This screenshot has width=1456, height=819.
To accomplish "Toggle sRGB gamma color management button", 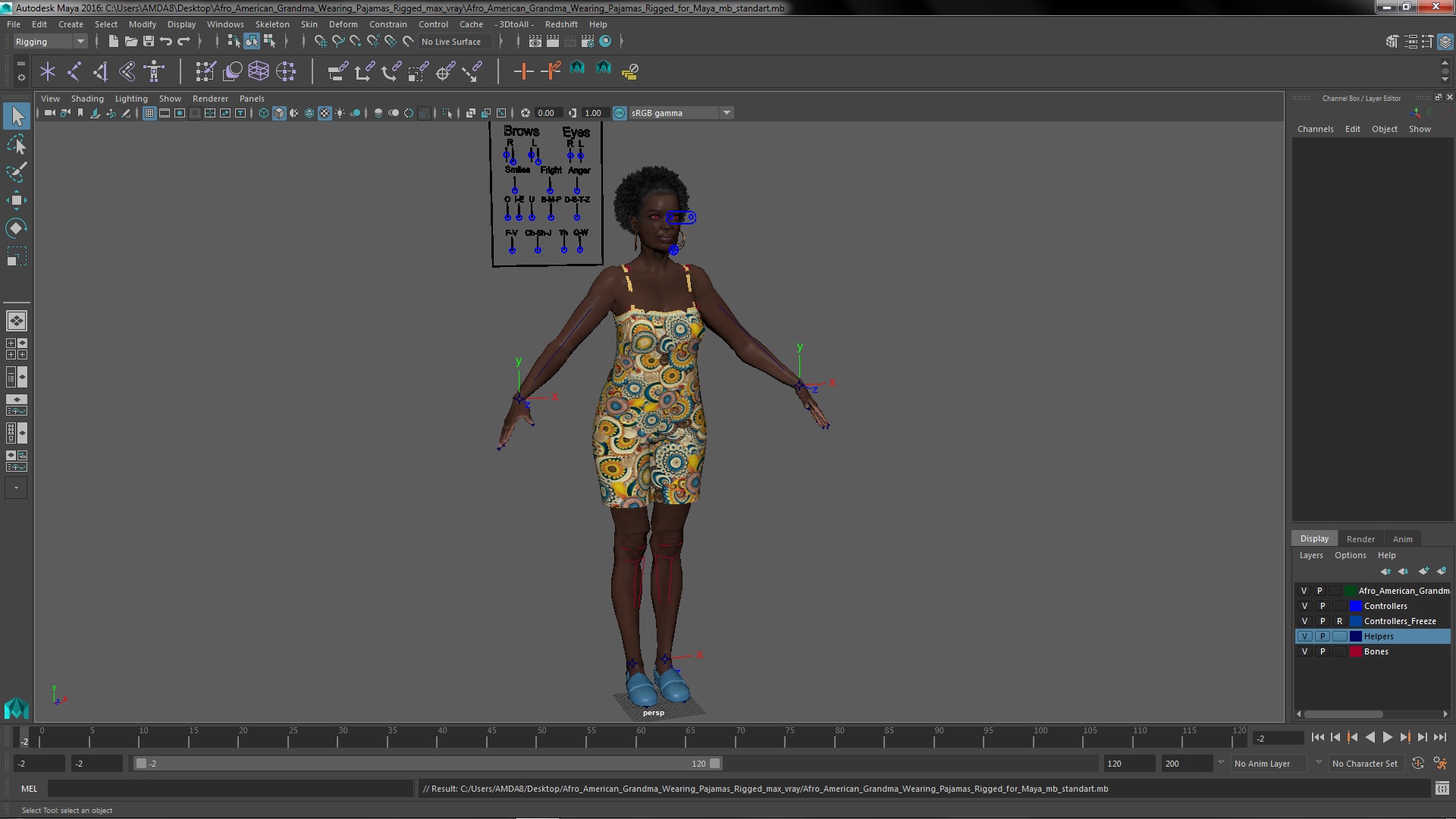I will (620, 113).
